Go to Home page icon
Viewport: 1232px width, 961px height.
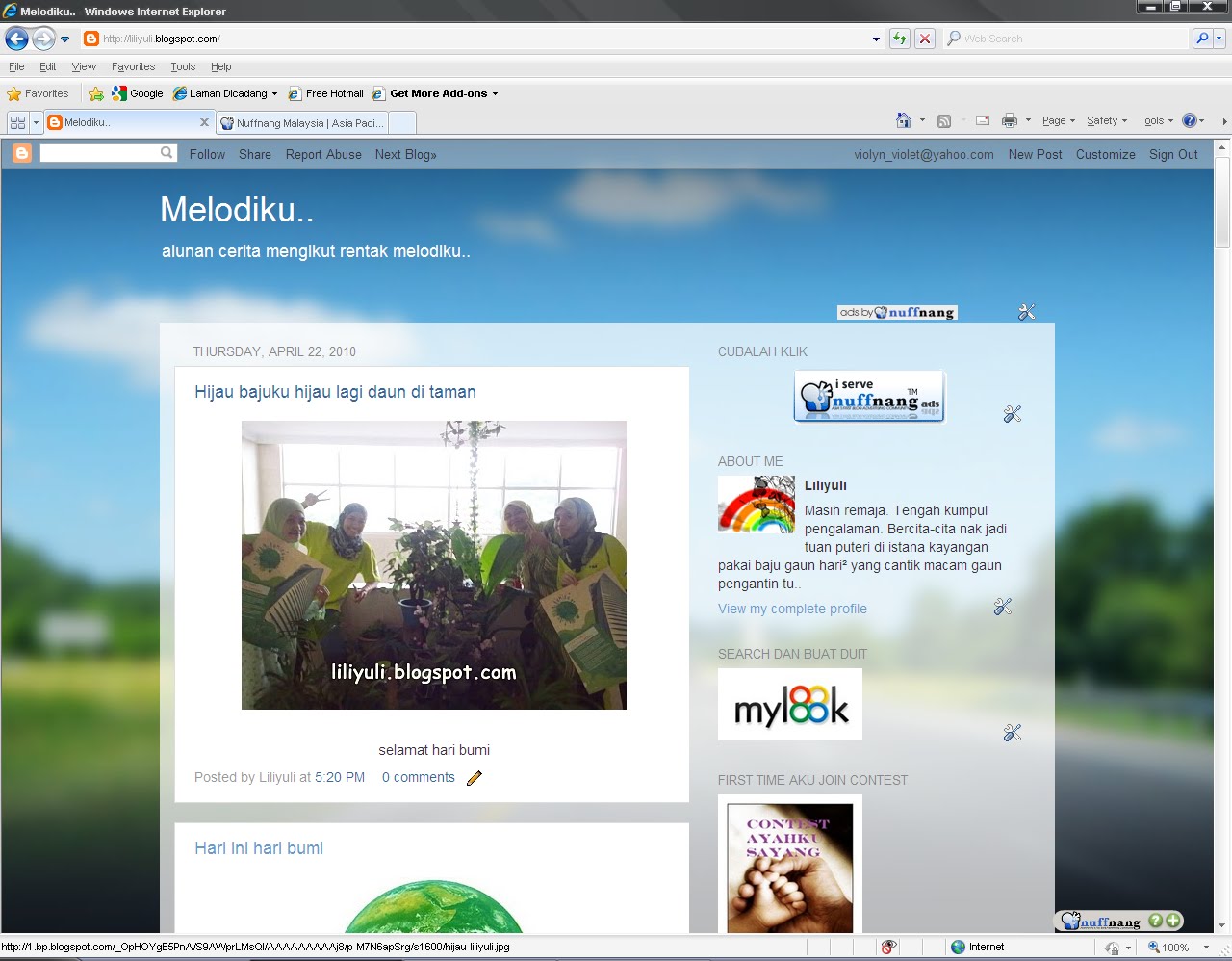(903, 120)
